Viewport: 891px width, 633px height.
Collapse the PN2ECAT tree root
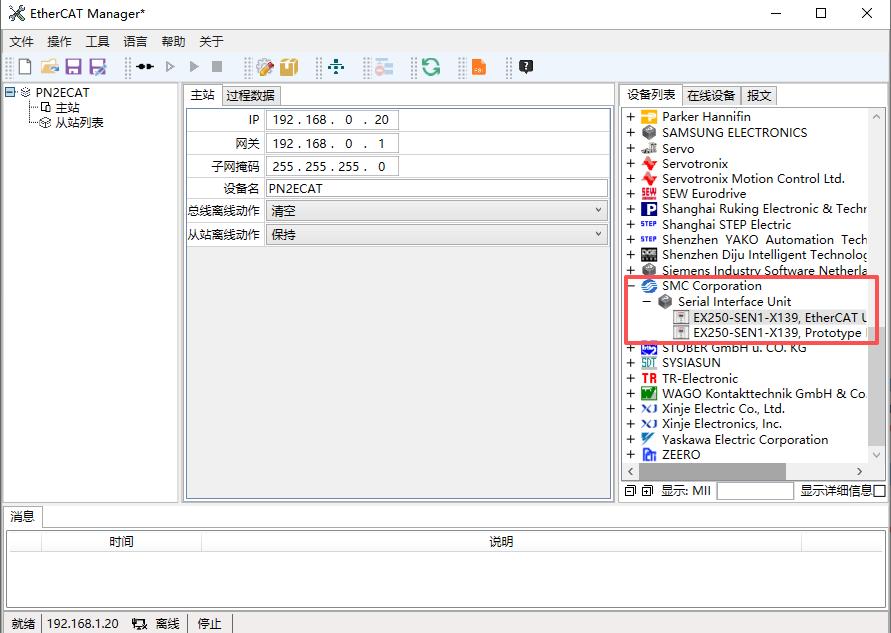(10, 92)
